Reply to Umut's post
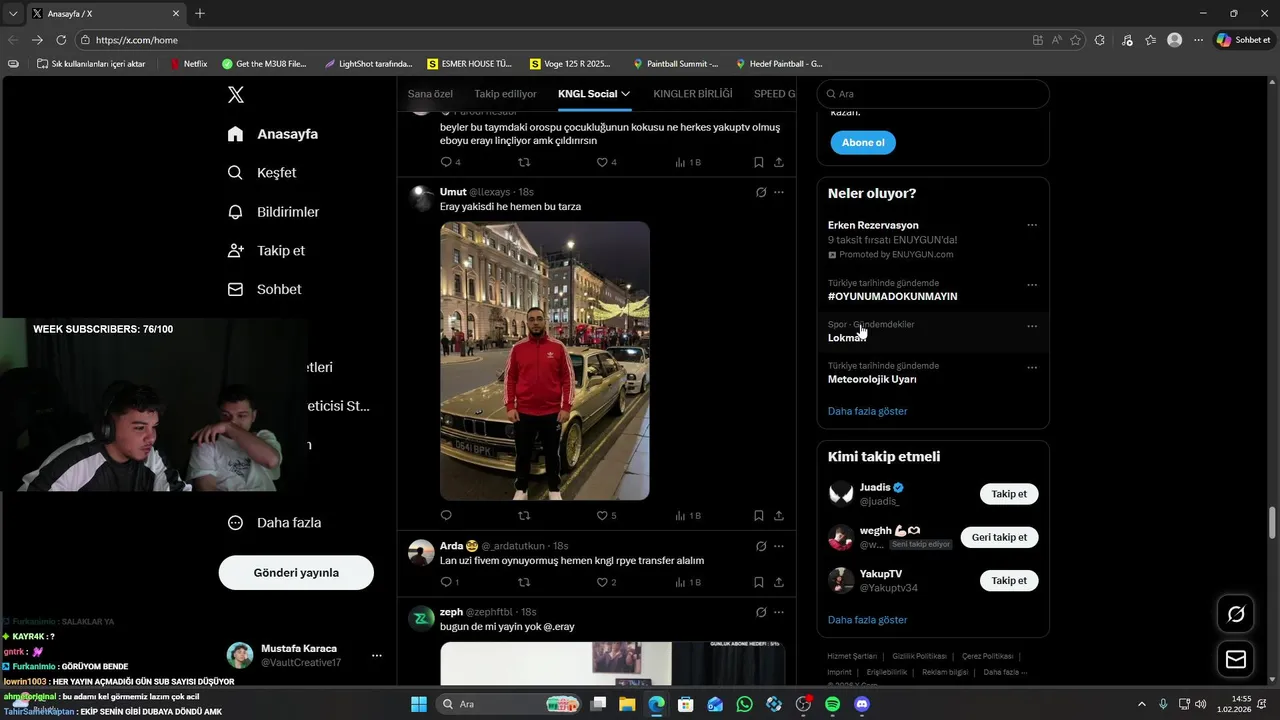This screenshot has height=720, width=1280. [x=446, y=516]
